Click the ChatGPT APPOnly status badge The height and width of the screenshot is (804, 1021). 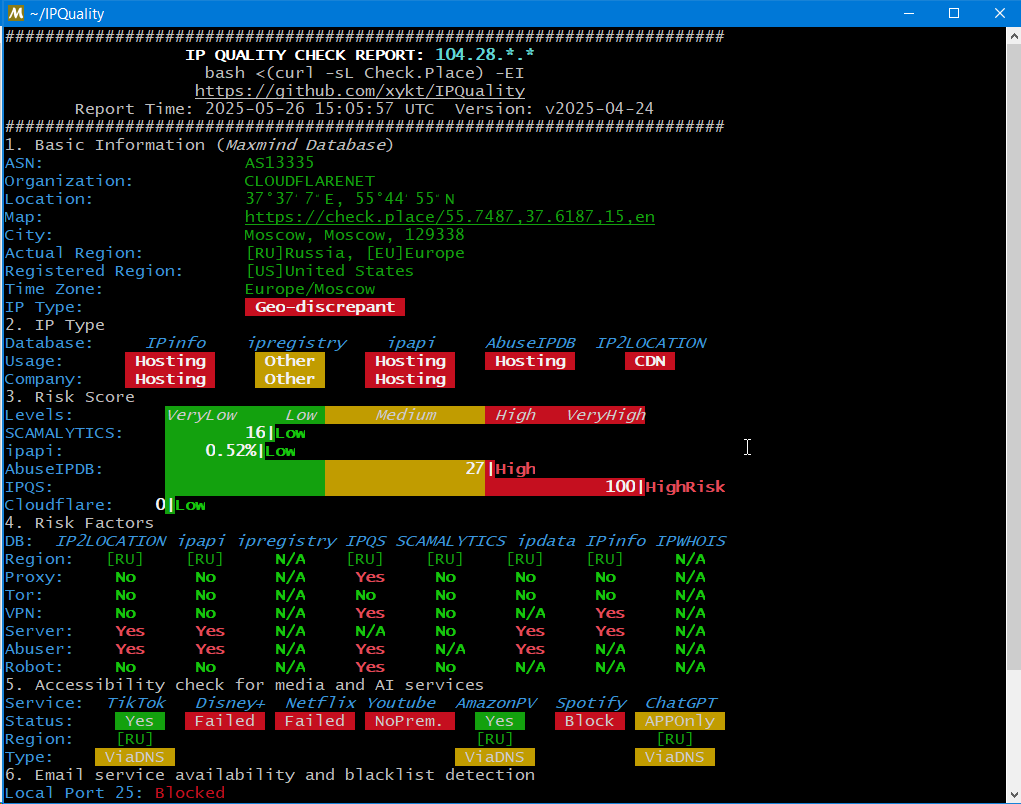pyautogui.click(x=680, y=721)
